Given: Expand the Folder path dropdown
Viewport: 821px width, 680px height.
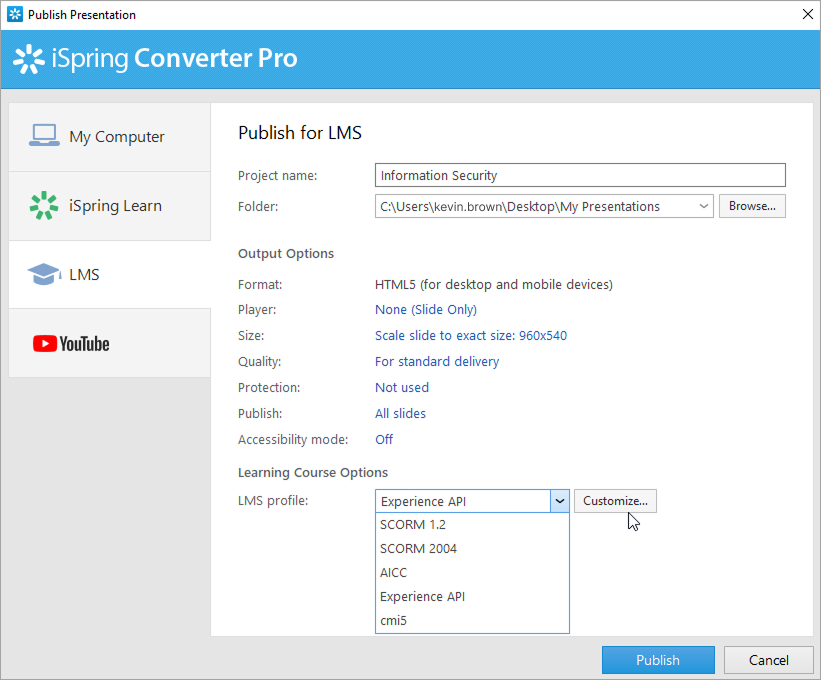Looking at the screenshot, I should [x=704, y=207].
